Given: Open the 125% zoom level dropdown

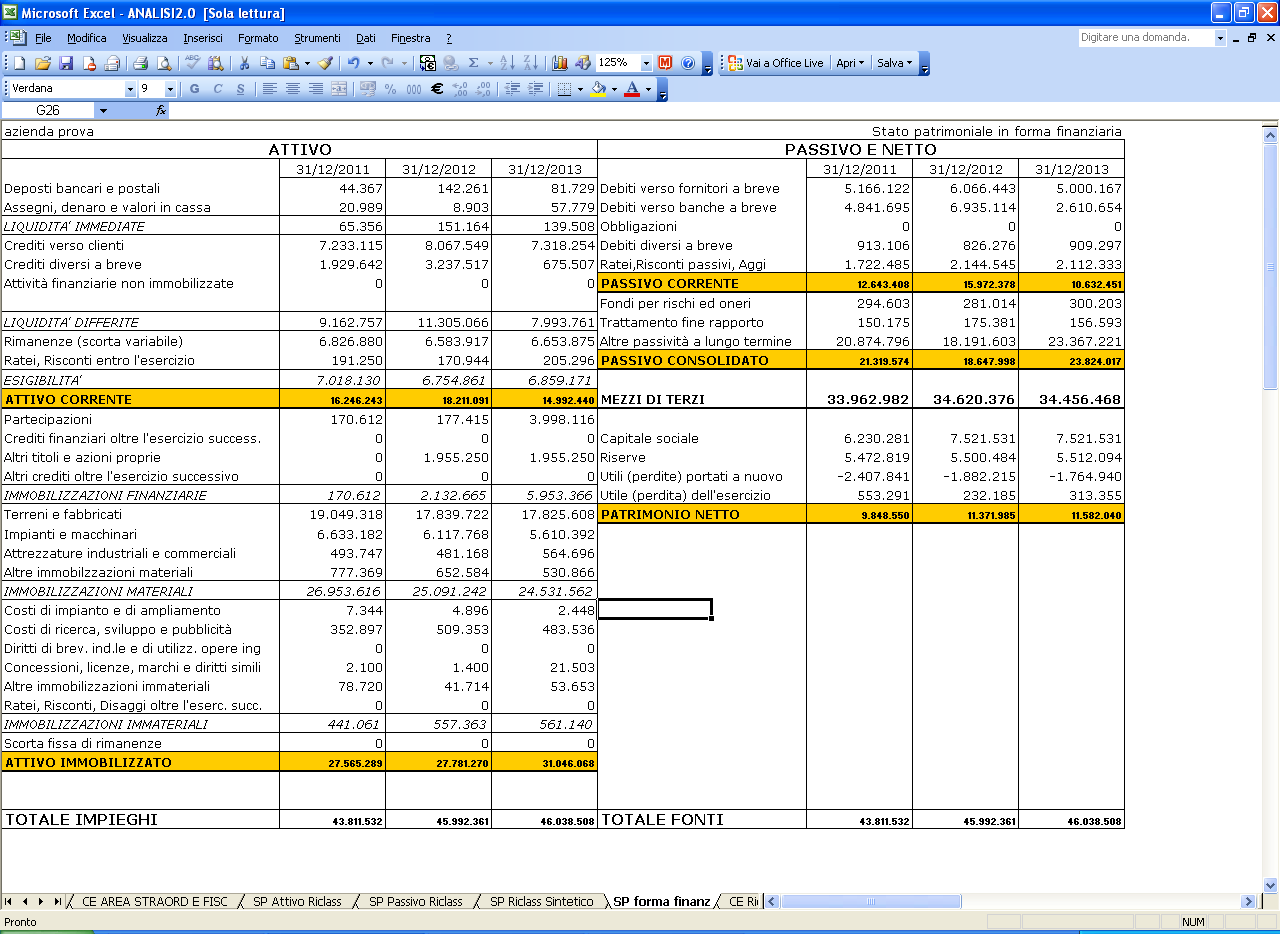Looking at the screenshot, I should (646, 63).
